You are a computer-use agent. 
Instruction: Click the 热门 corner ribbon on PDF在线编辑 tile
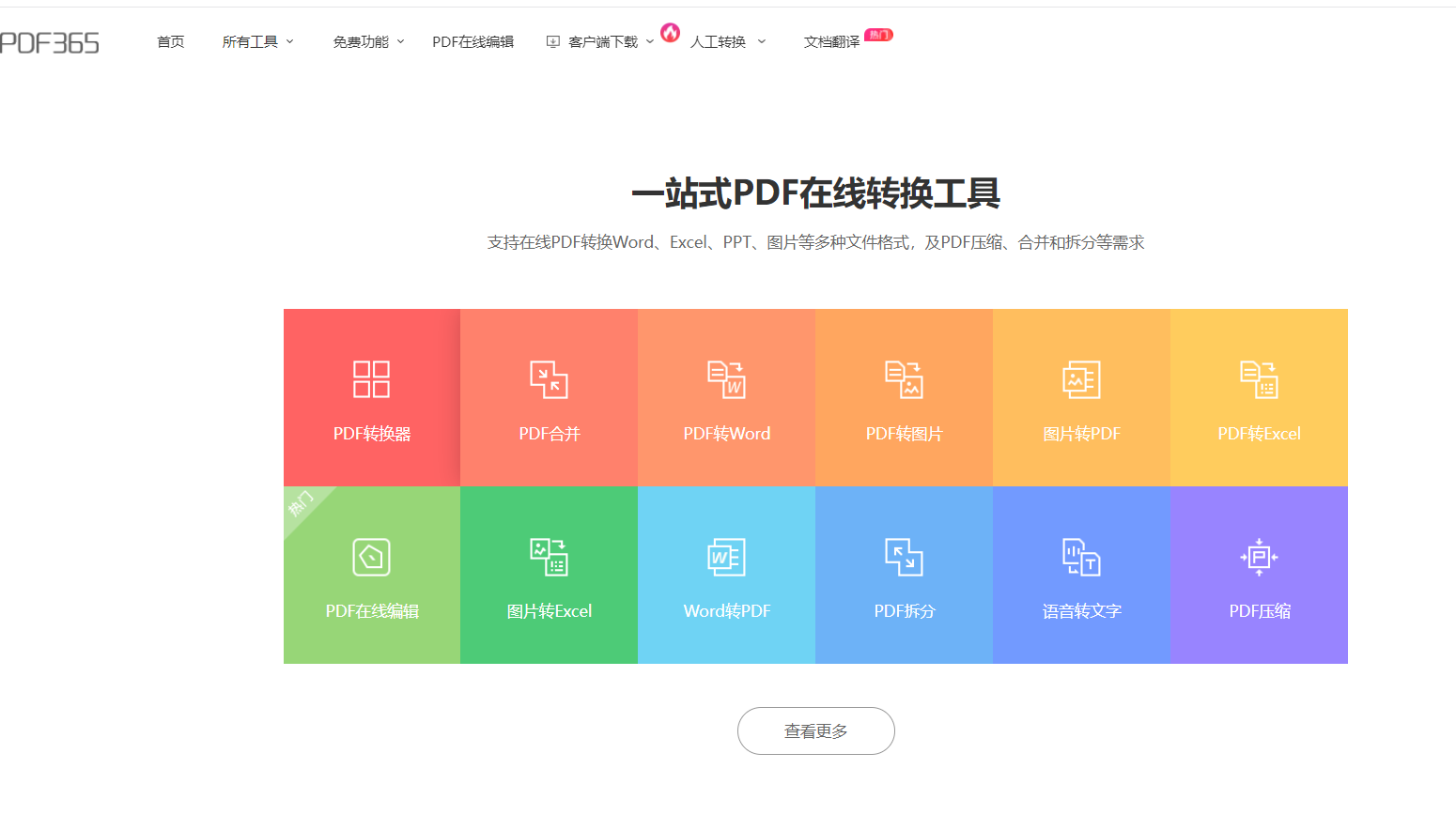coord(301,503)
